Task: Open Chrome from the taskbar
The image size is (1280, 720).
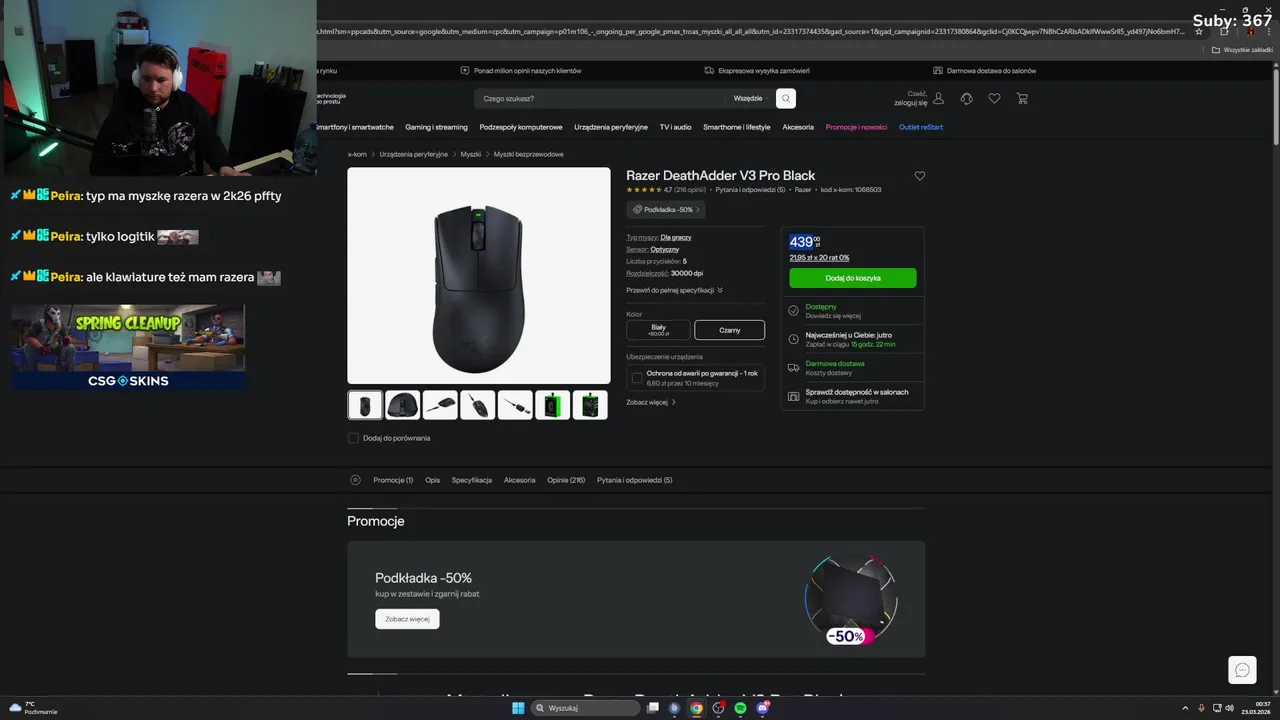Action: (696, 708)
